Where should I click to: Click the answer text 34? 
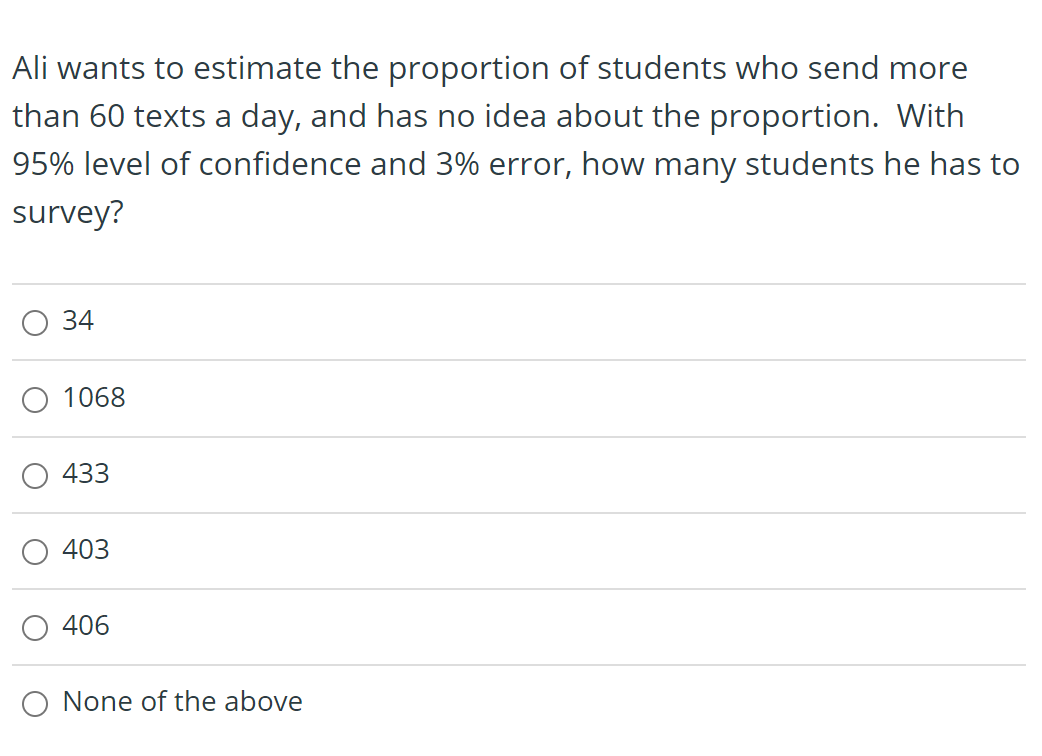click(x=77, y=321)
